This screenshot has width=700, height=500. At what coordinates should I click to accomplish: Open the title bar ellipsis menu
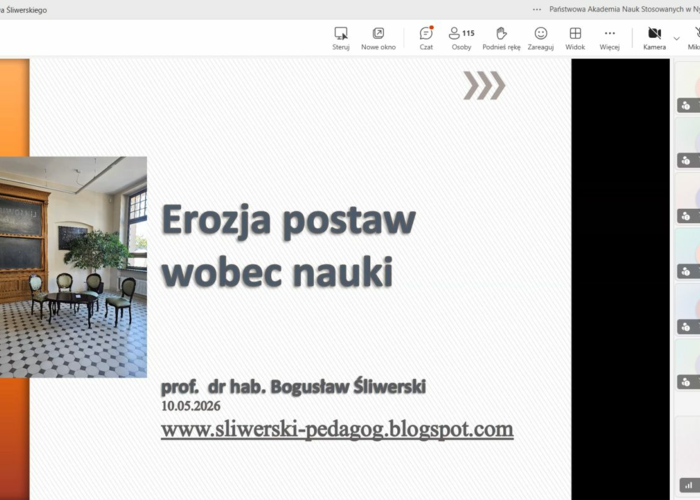[537, 9]
